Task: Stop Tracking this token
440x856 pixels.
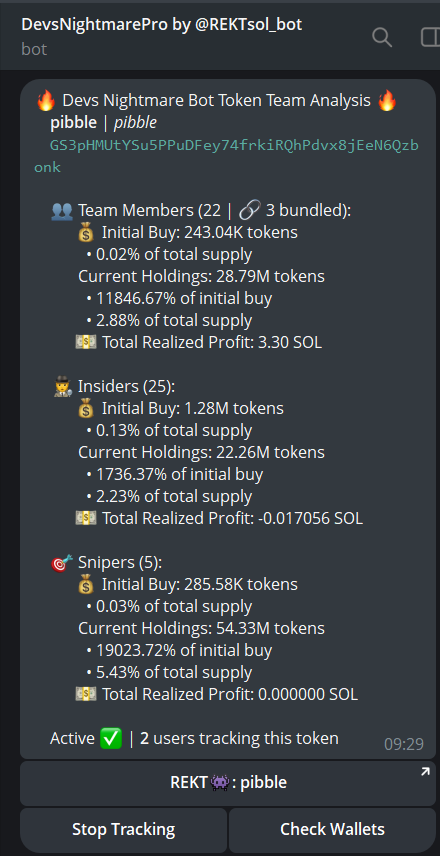Action: pyautogui.click(x=123, y=829)
